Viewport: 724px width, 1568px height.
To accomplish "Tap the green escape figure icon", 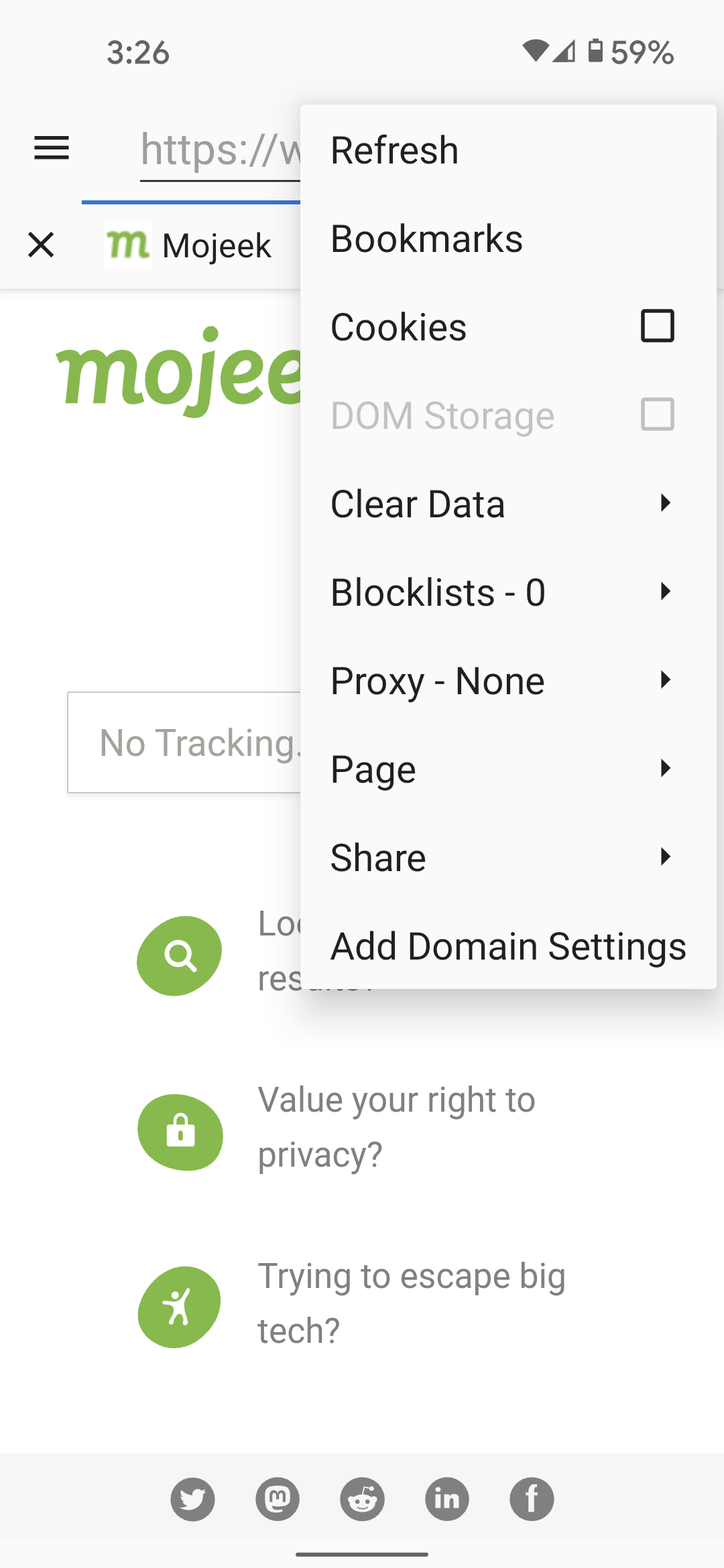I will 180,1307.
